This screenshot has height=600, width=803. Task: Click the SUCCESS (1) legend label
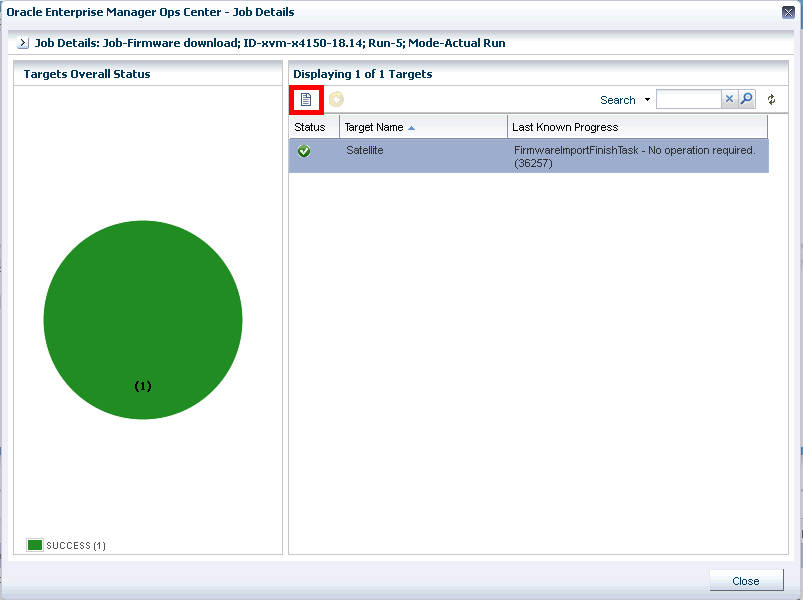(x=76, y=546)
